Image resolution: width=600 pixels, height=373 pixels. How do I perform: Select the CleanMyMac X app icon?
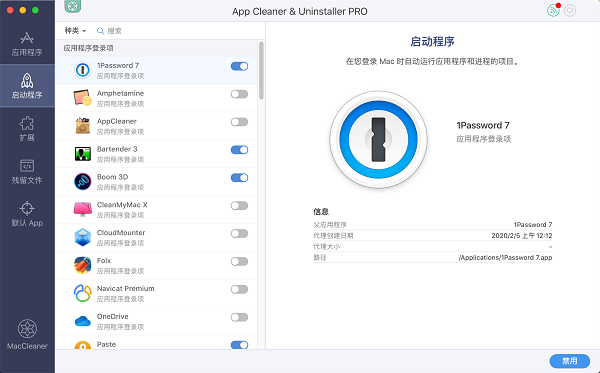(82, 209)
